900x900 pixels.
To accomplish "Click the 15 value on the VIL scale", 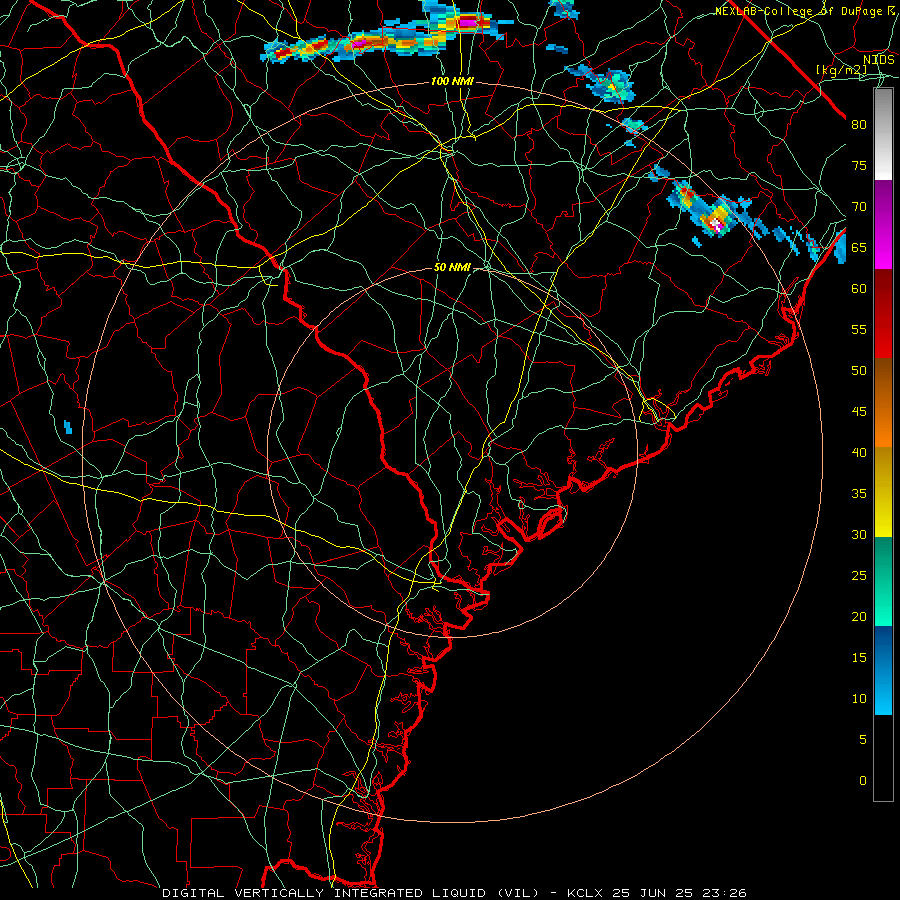I will coord(859,658).
